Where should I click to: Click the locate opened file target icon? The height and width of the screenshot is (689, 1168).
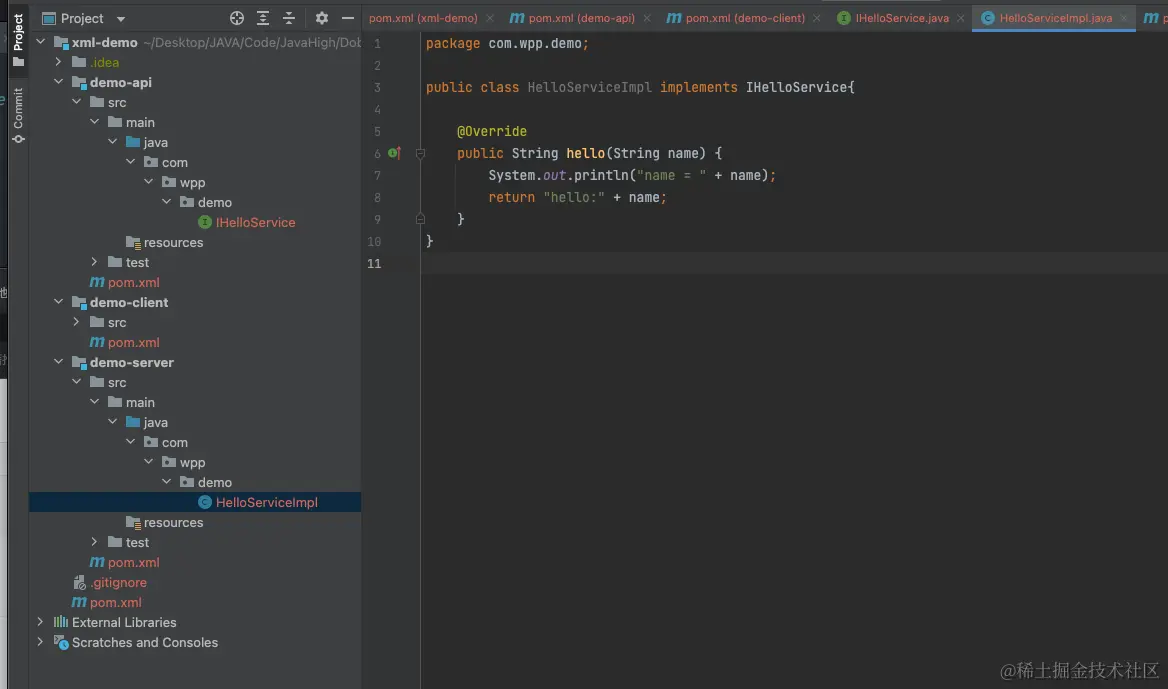237,18
